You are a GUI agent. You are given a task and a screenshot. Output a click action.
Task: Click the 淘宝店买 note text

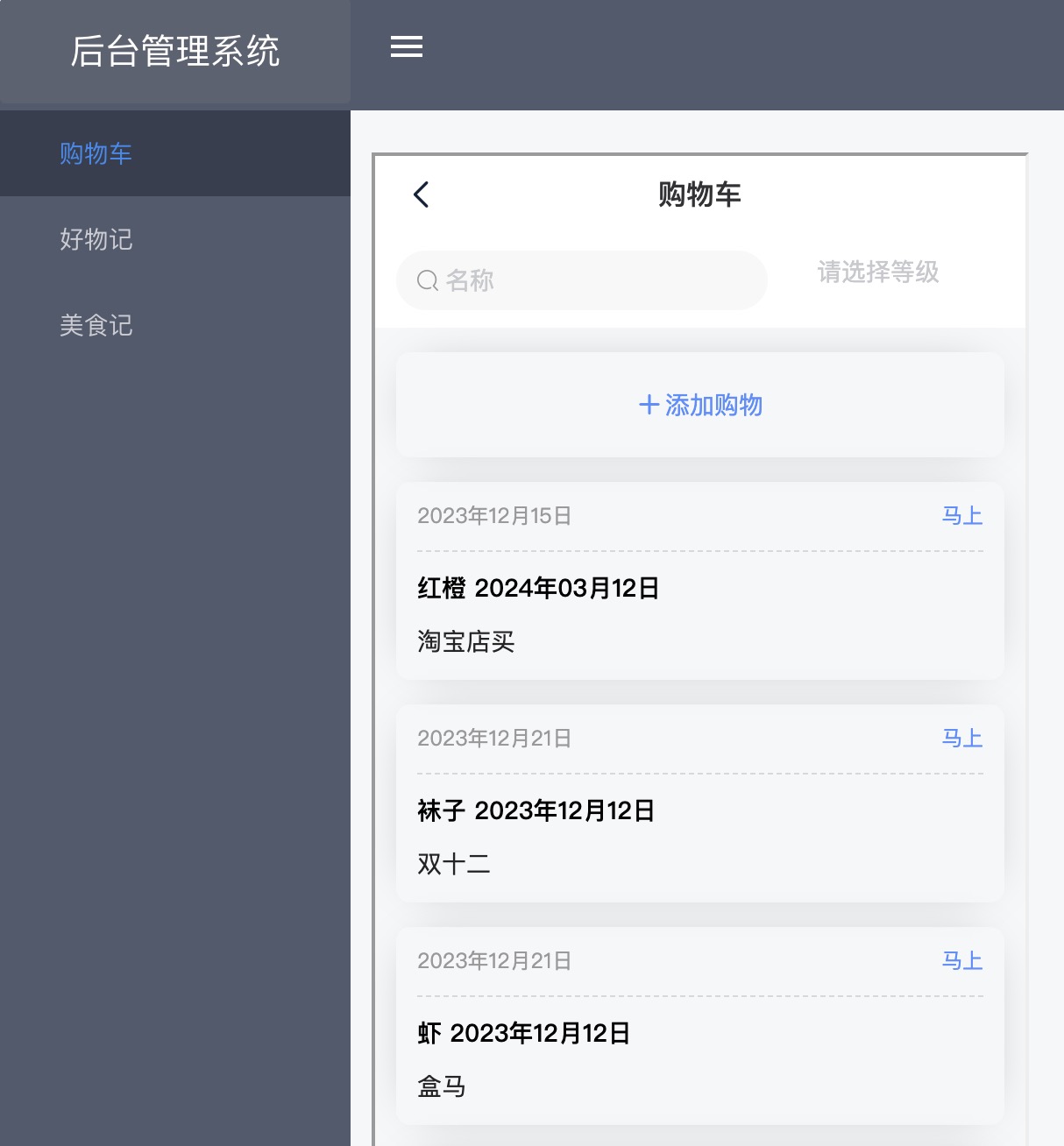tap(465, 641)
